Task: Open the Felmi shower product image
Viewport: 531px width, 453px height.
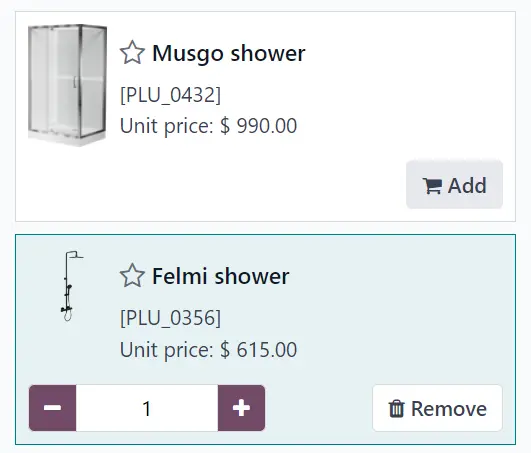Action: pos(70,286)
